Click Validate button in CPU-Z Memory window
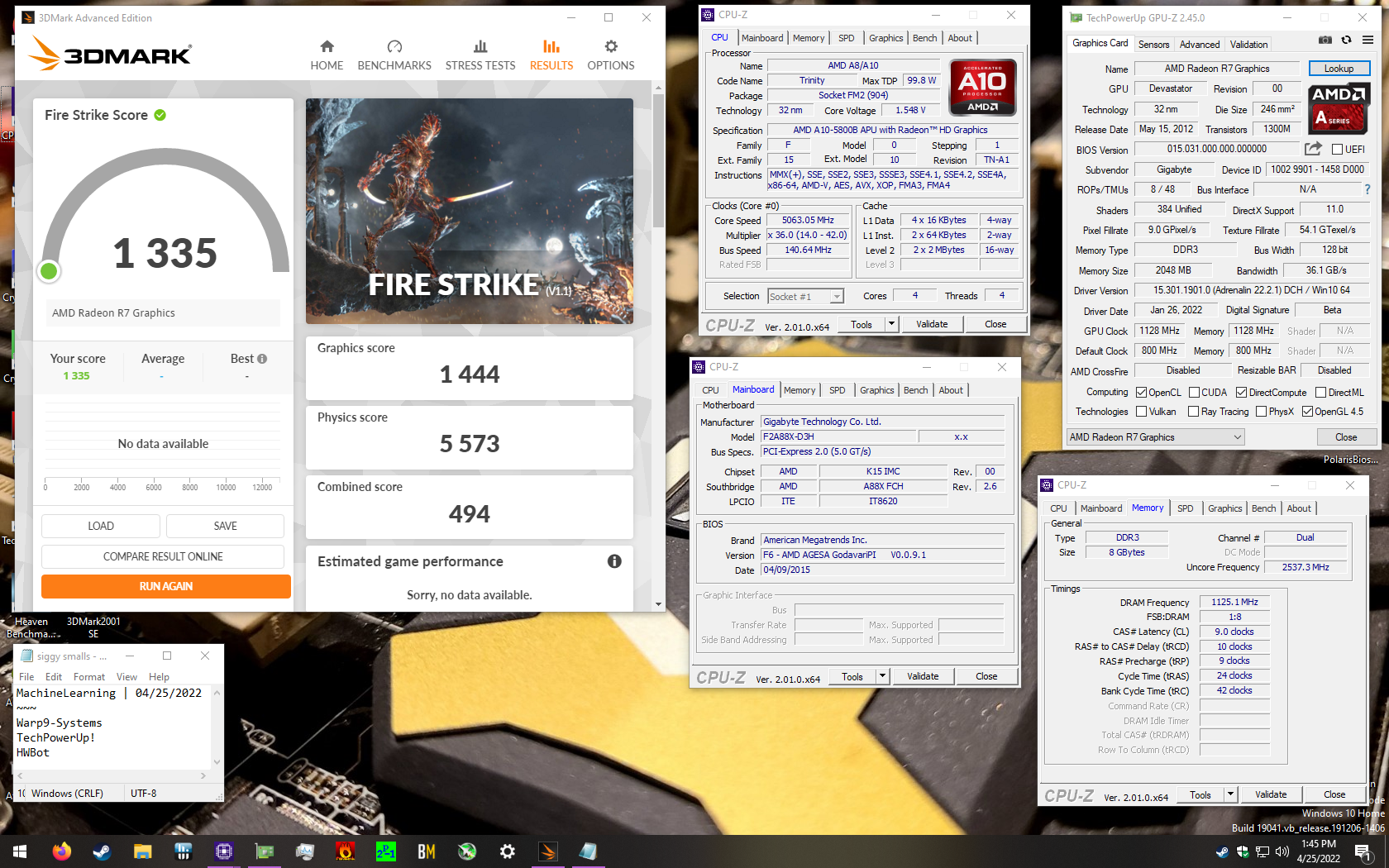The width and height of the screenshot is (1389, 868). pos(1271,794)
